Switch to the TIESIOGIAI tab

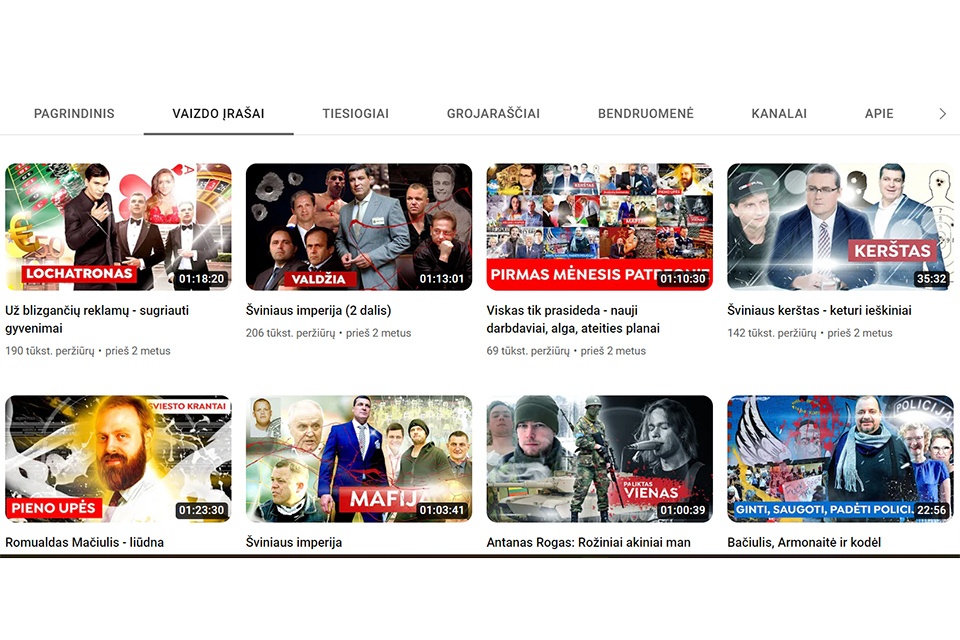[355, 114]
